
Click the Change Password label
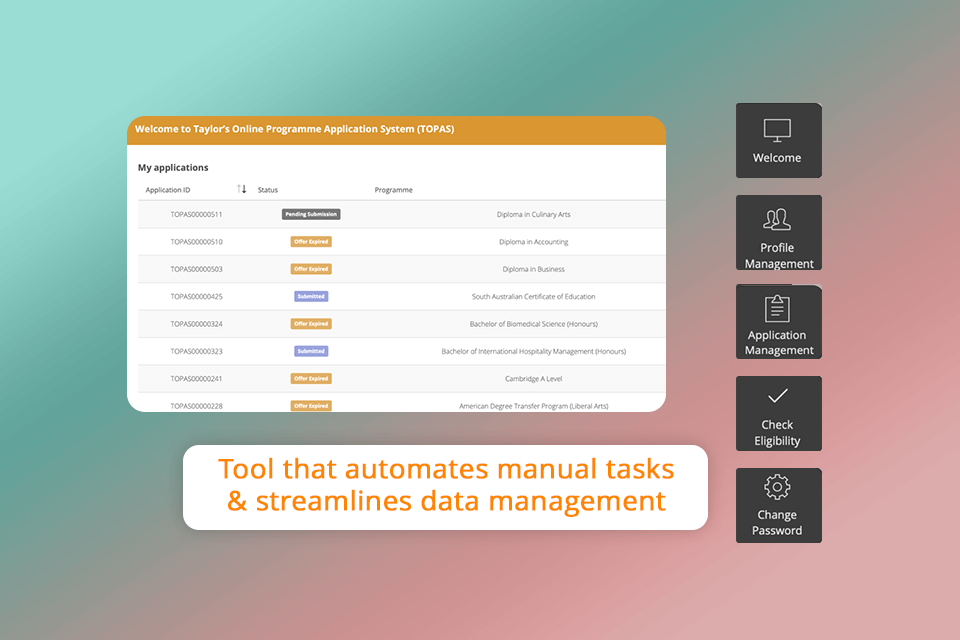777,523
